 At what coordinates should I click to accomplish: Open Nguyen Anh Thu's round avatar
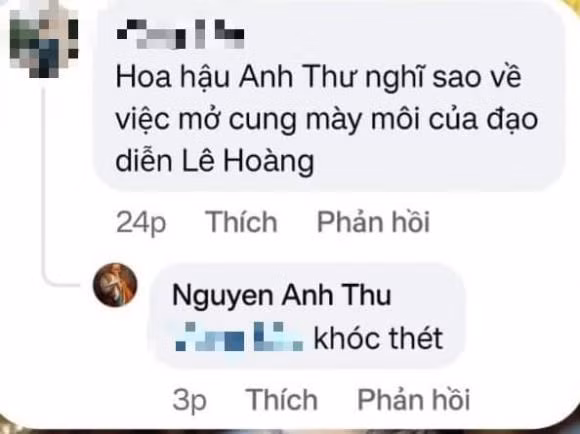click(115, 285)
